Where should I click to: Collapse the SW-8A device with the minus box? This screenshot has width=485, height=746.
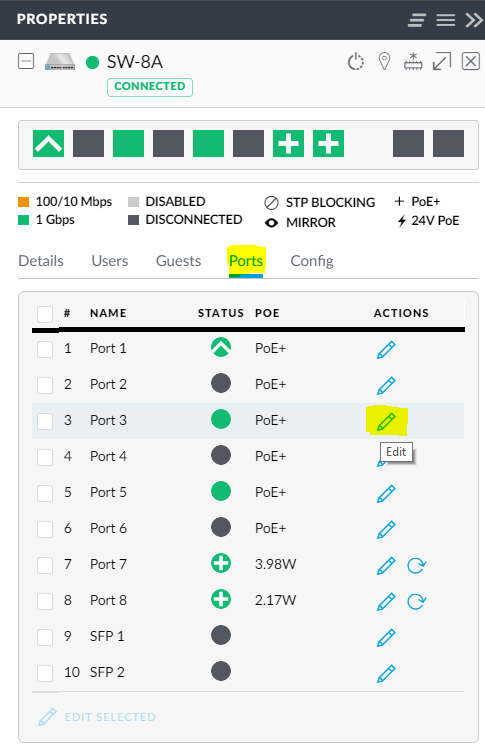(x=26, y=61)
